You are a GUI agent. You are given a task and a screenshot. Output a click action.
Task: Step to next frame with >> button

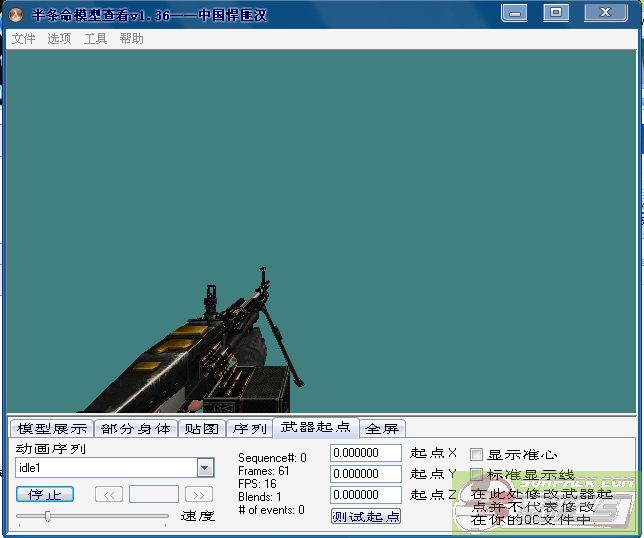click(199, 494)
